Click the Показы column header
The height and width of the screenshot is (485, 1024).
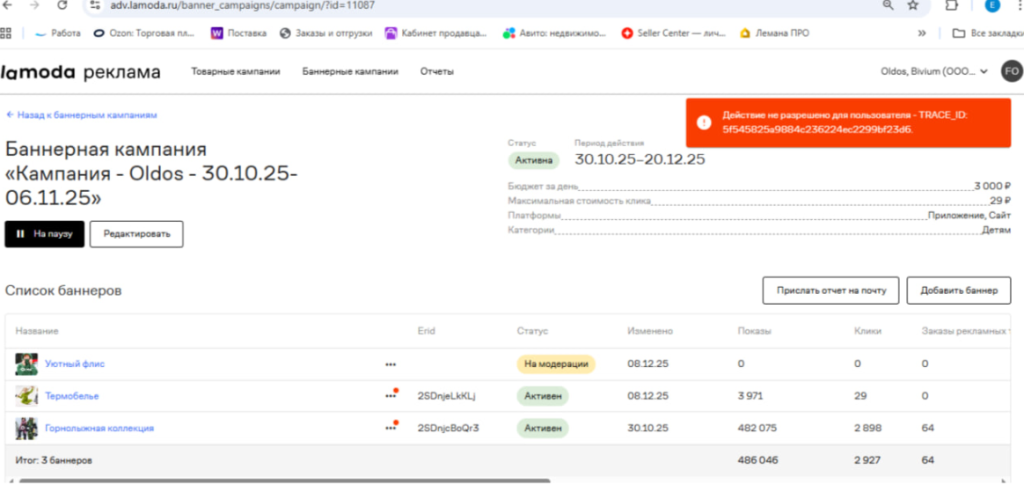(x=754, y=331)
